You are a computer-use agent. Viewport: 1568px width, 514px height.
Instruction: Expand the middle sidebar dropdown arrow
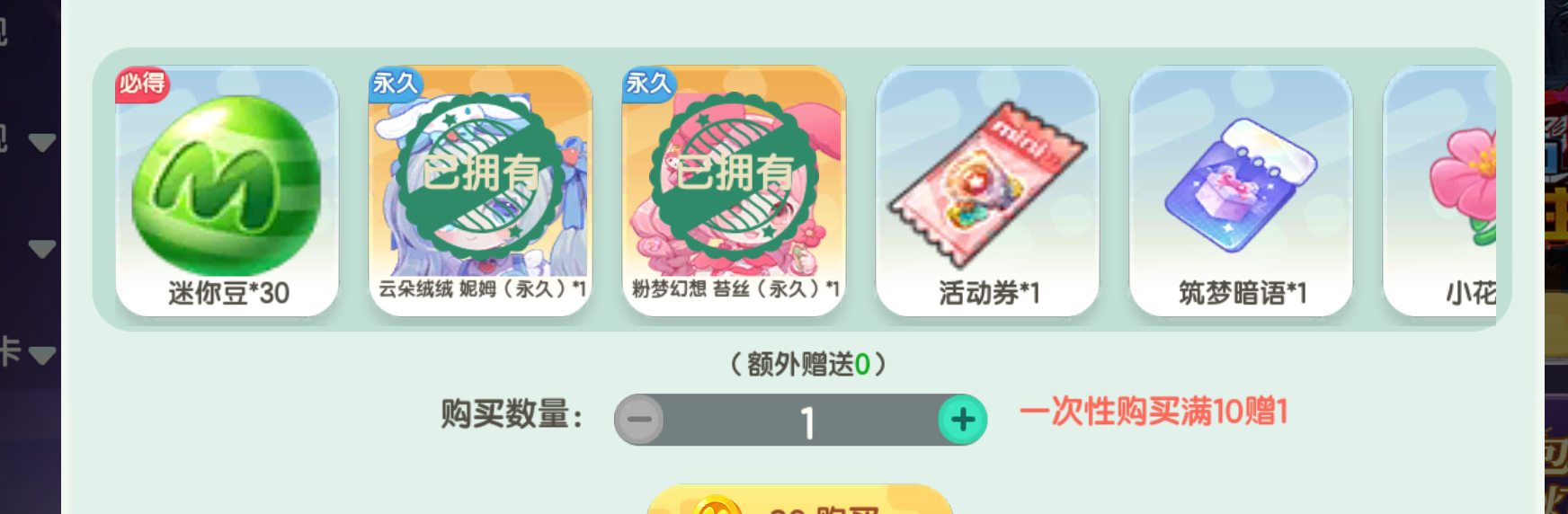(x=42, y=249)
